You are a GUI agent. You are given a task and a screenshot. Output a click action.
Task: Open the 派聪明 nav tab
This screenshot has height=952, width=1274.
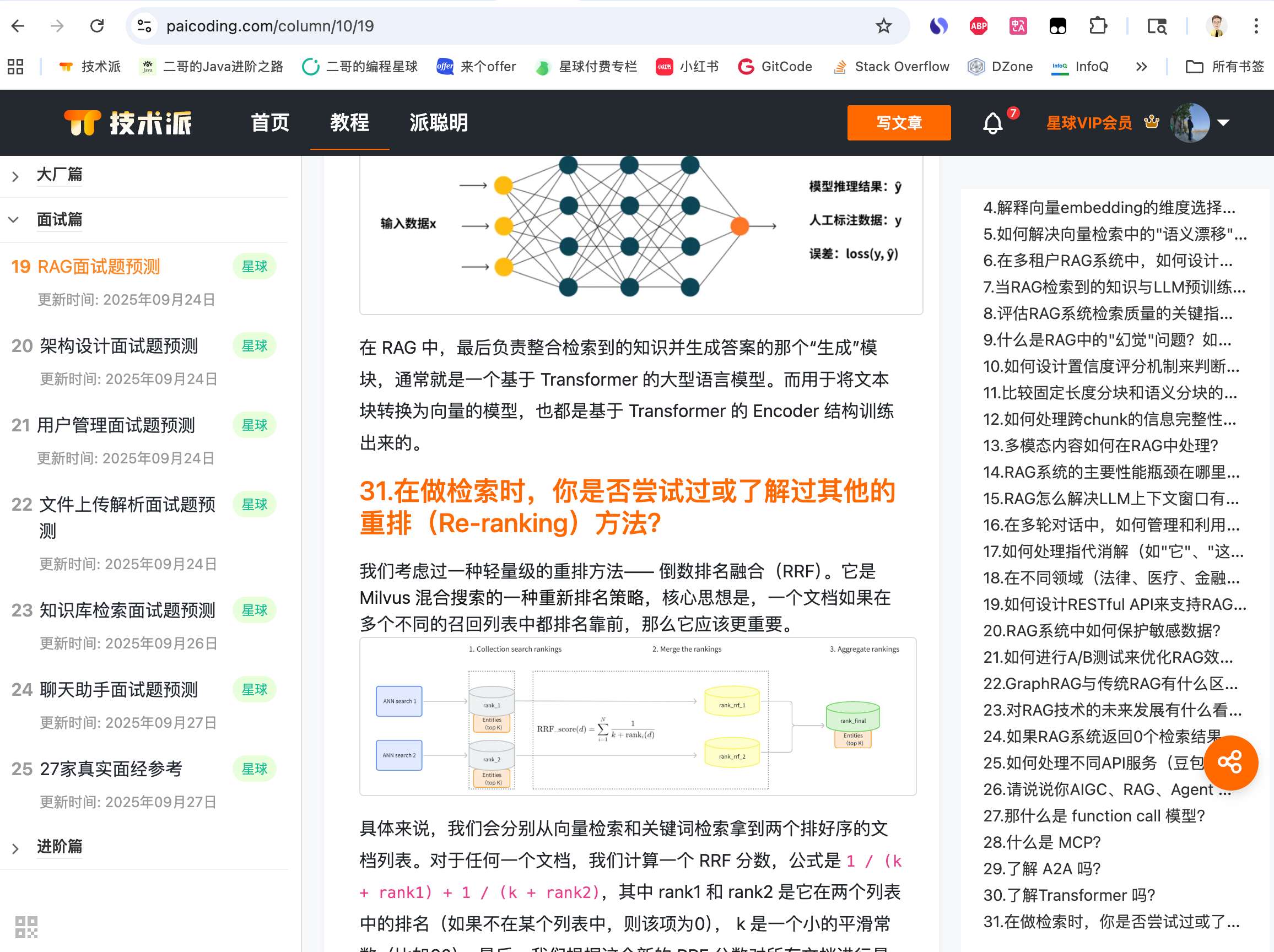(x=438, y=123)
